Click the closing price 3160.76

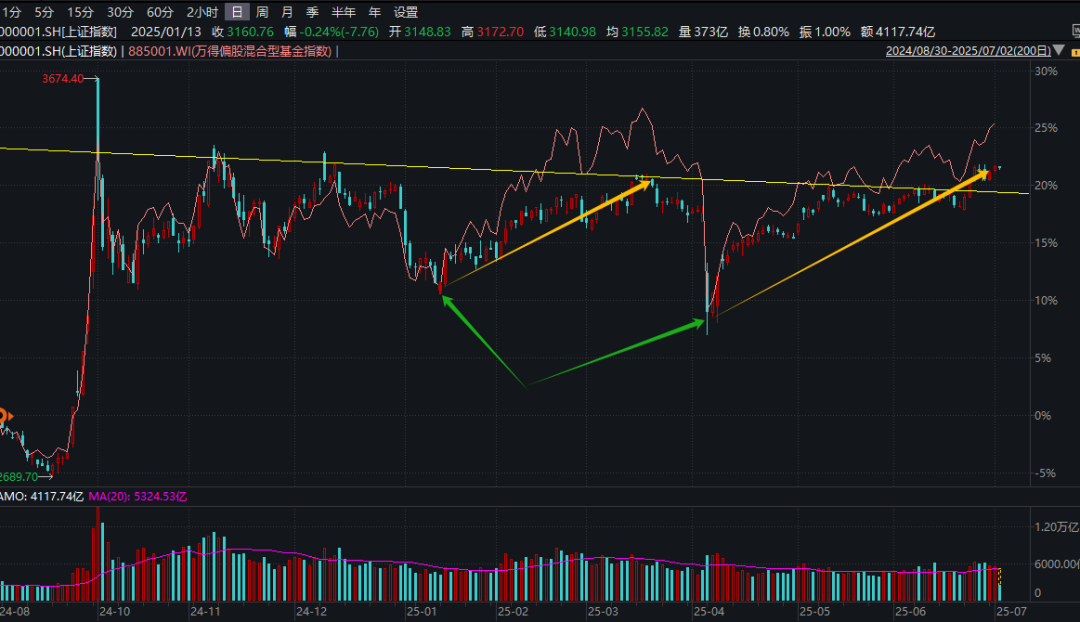pyautogui.click(x=250, y=32)
